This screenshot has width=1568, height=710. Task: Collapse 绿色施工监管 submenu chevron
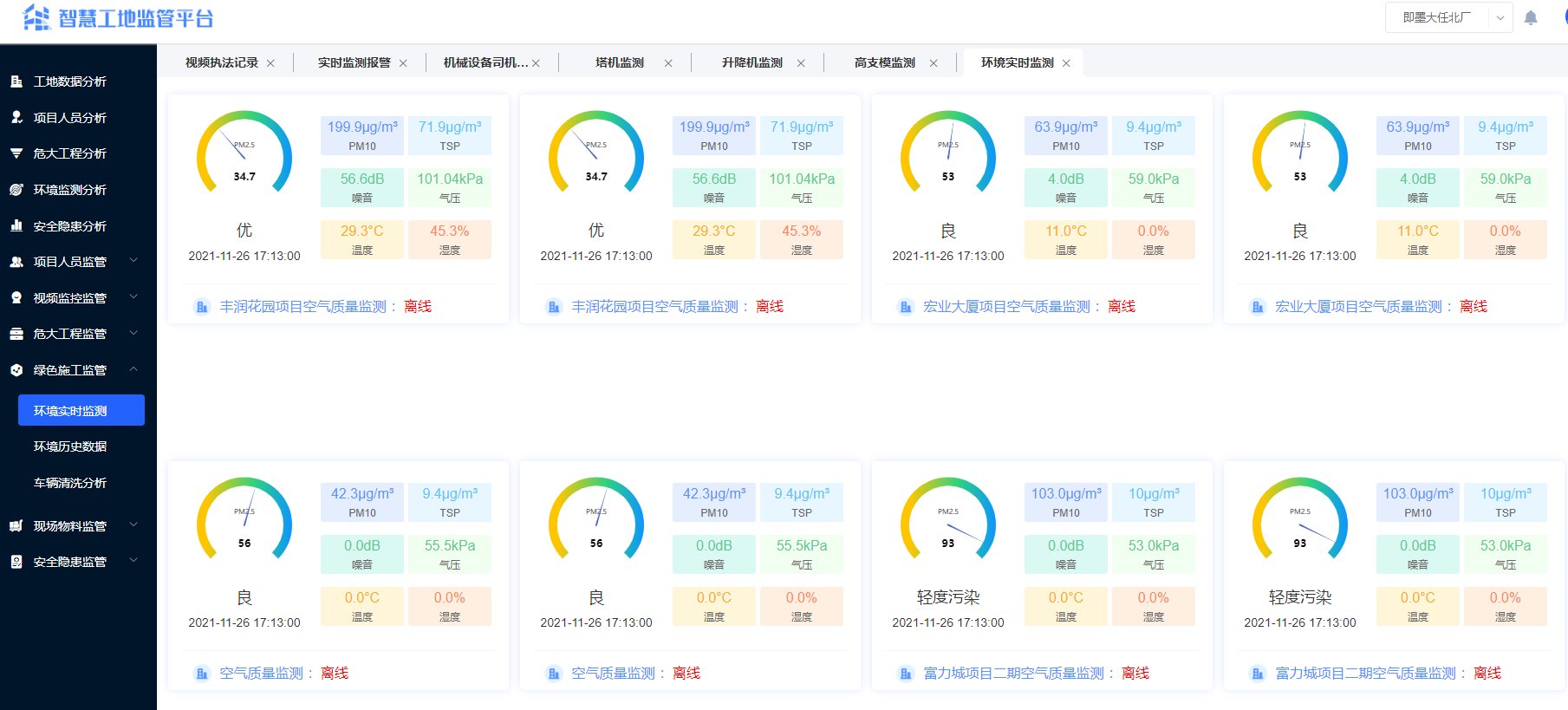click(x=133, y=369)
